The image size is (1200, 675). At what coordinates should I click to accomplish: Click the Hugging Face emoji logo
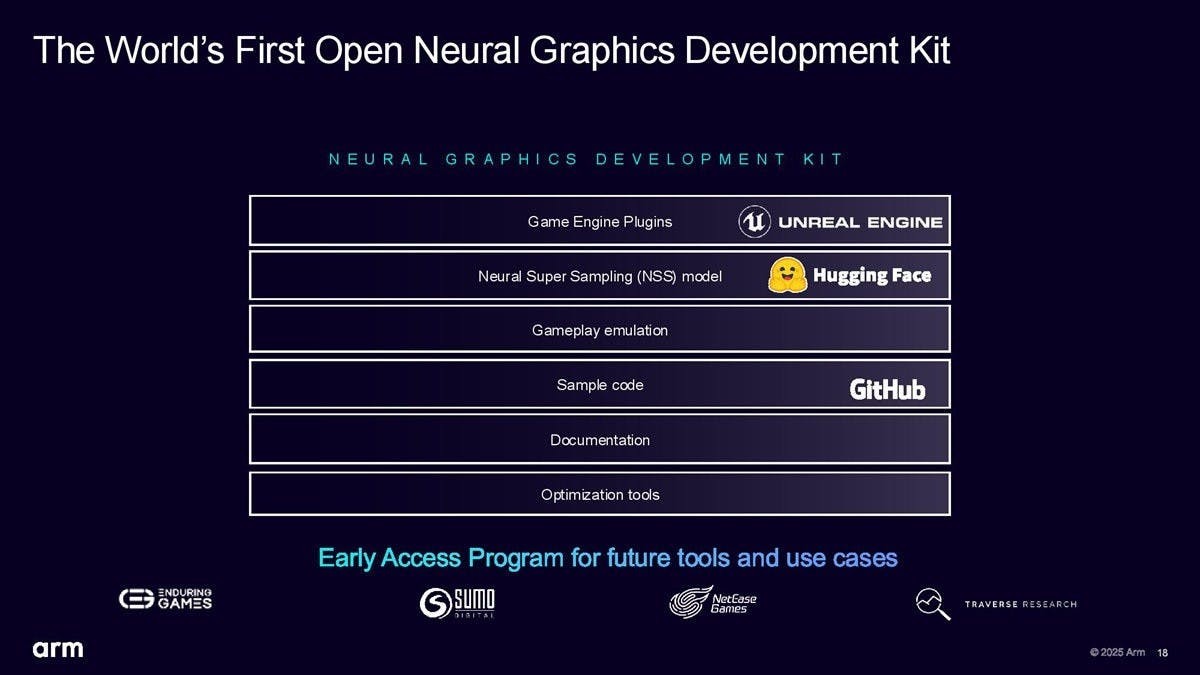click(787, 276)
